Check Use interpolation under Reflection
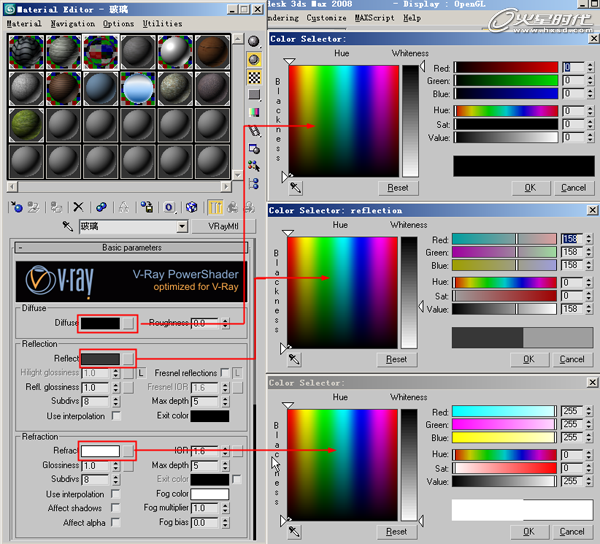The width and height of the screenshot is (600, 544). [x=117, y=416]
